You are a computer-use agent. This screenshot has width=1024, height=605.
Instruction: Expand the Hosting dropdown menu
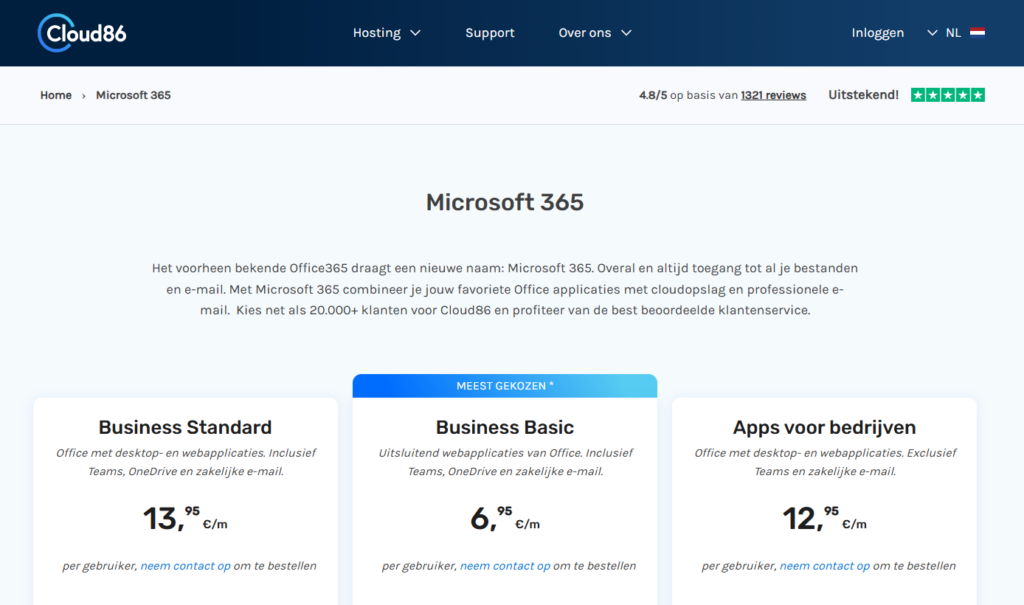386,33
